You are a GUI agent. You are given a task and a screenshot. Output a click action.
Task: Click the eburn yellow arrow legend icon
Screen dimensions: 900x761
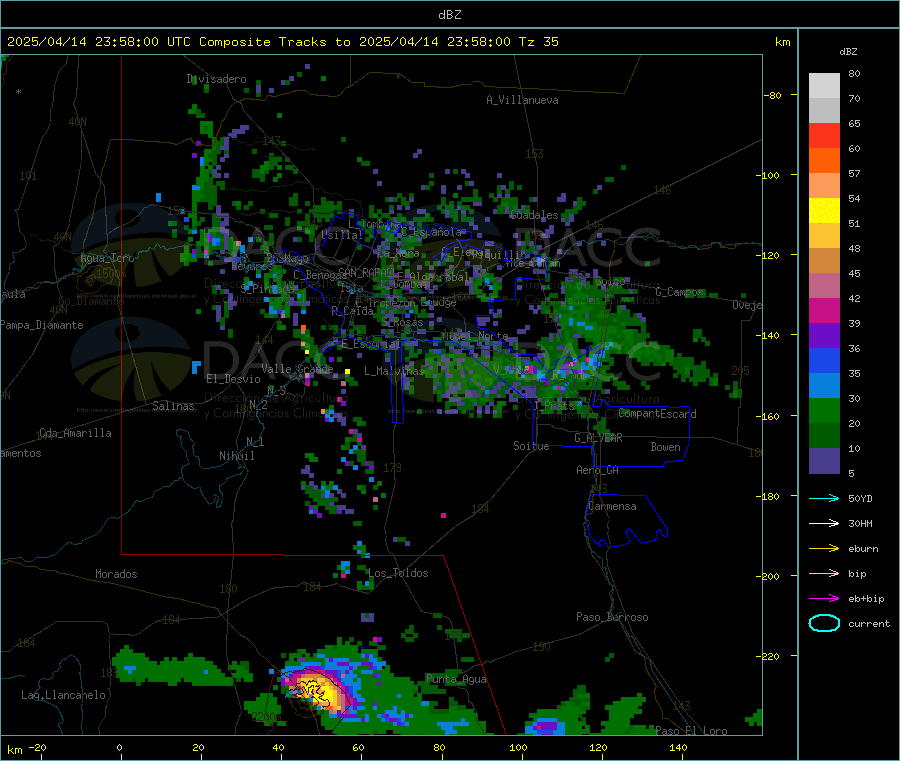pyautogui.click(x=824, y=549)
